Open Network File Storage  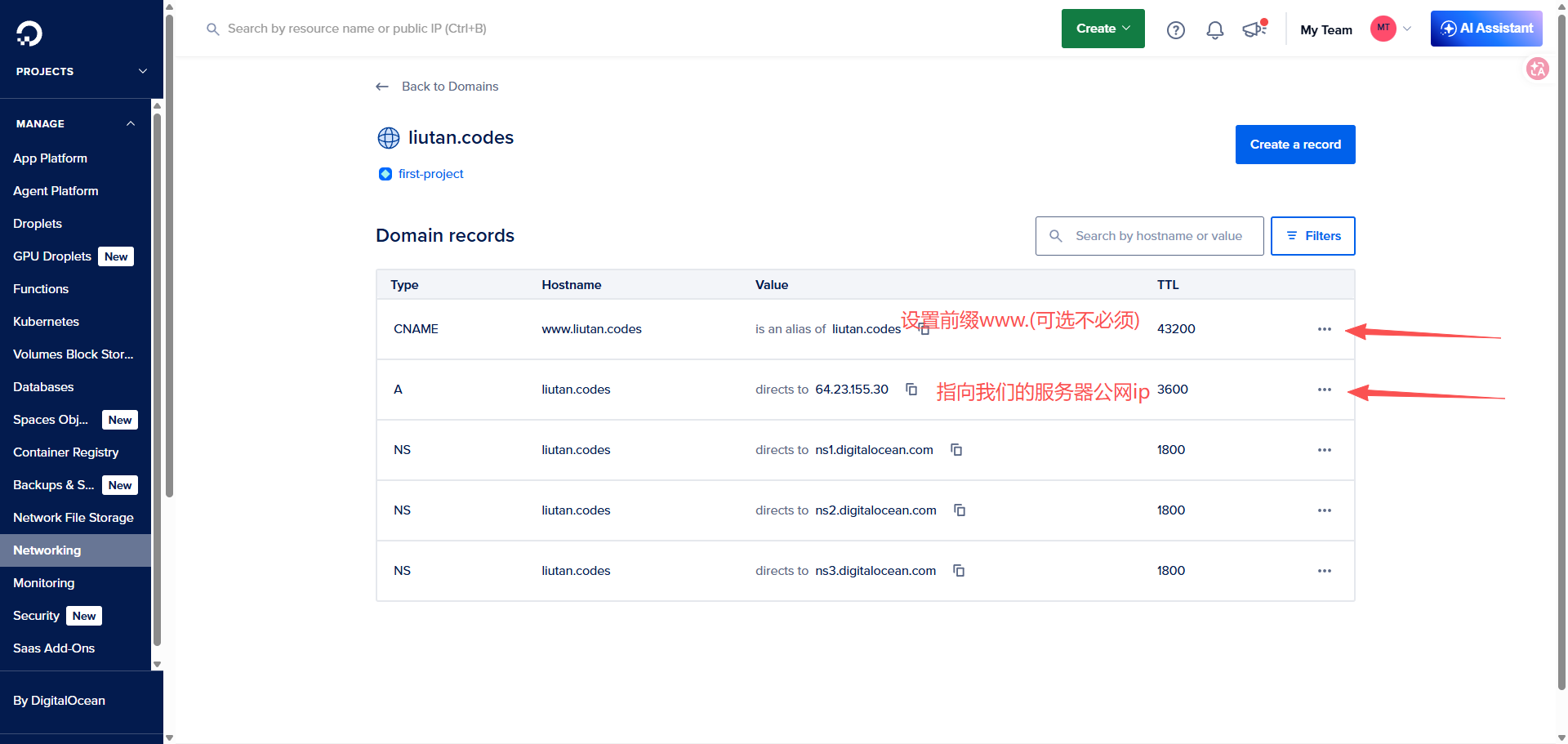pyautogui.click(x=73, y=518)
